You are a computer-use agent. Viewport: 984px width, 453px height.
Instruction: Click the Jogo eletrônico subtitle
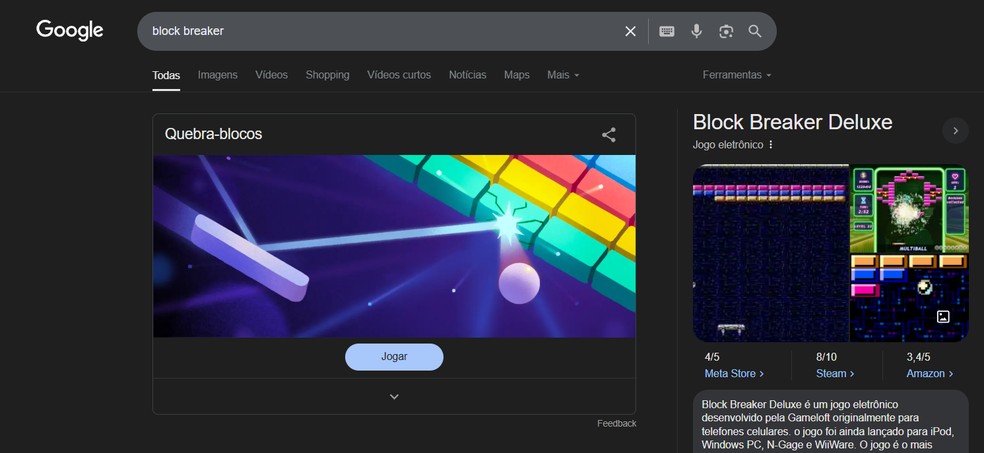[x=728, y=145]
